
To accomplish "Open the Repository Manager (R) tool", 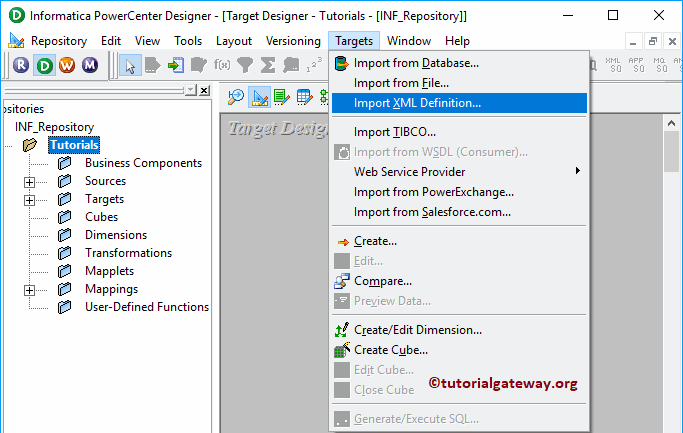I will [21, 65].
